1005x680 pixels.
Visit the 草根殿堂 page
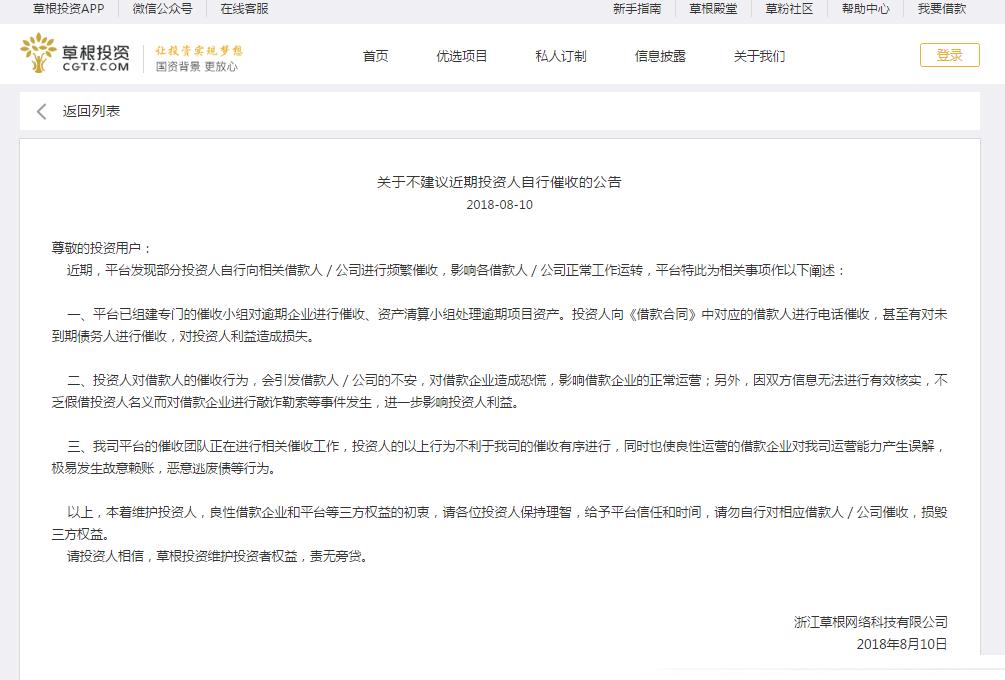pos(712,9)
